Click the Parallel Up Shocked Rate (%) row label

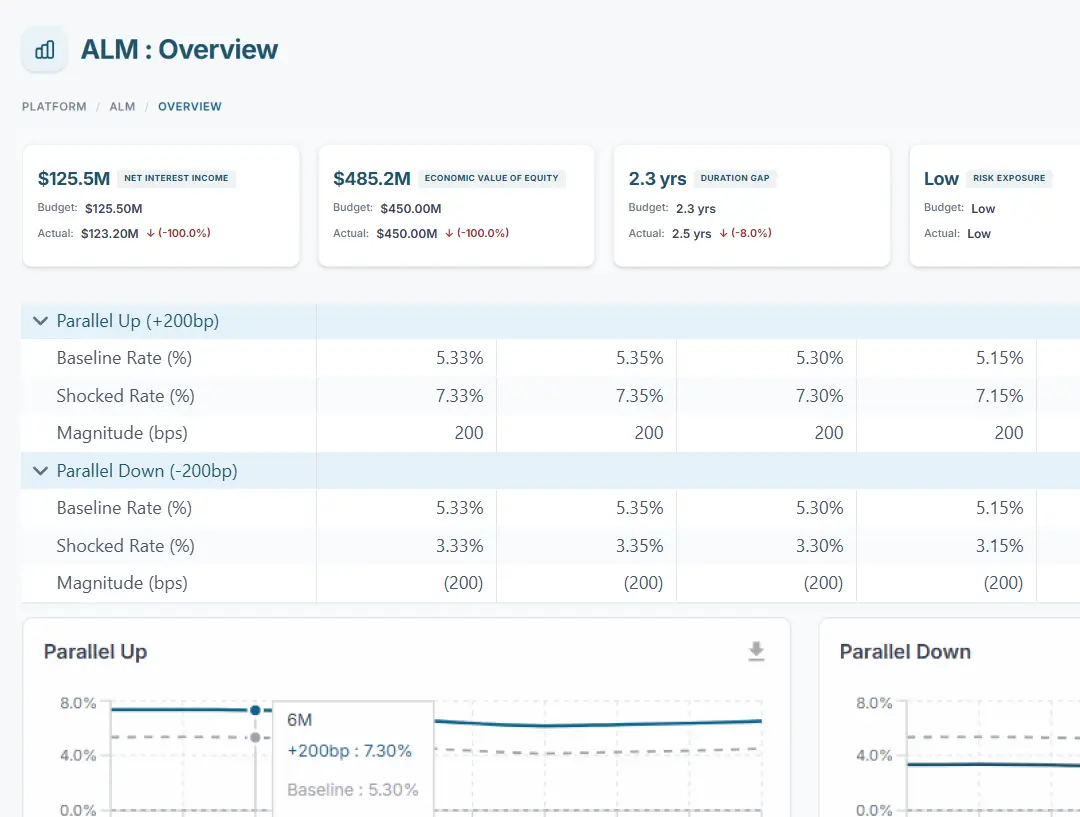(x=125, y=396)
